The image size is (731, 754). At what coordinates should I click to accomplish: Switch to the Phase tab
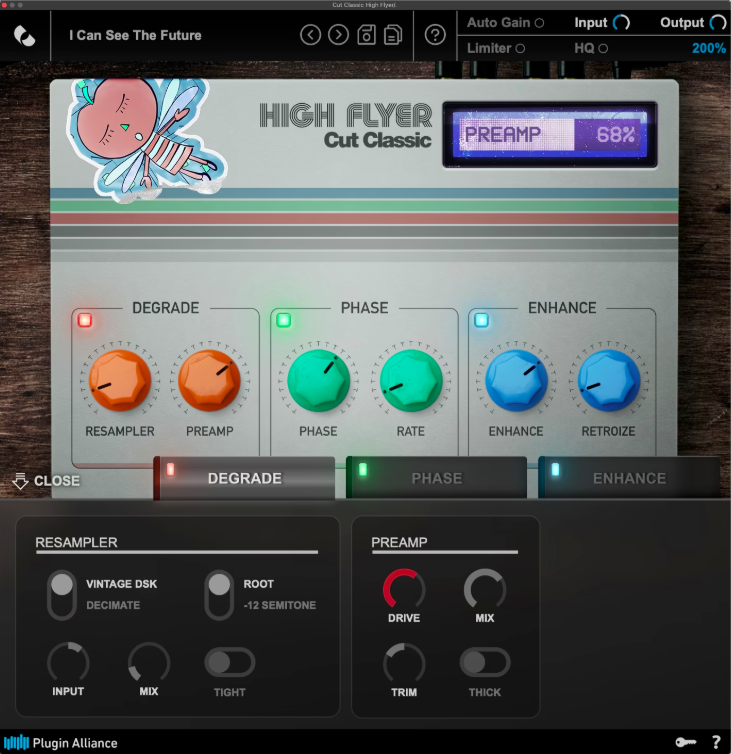coord(437,478)
